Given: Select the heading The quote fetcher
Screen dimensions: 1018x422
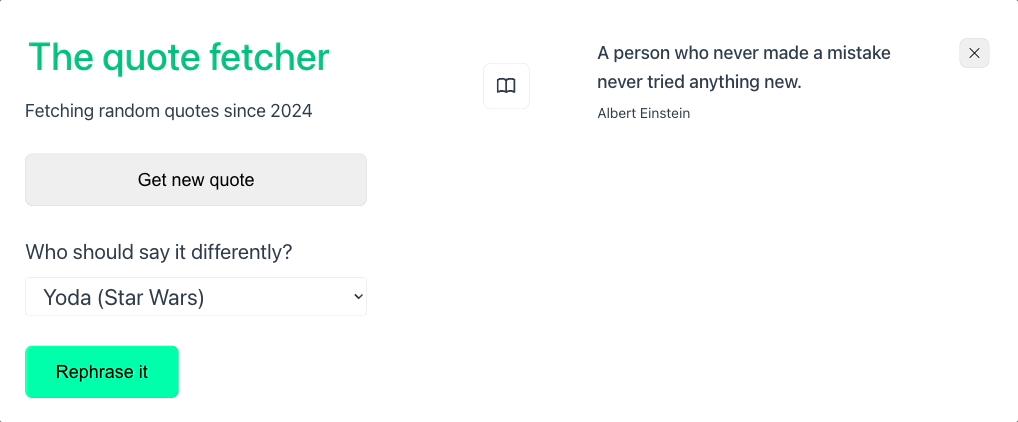Looking at the screenshot, I should pyautogui.click(x=179, y=56).
